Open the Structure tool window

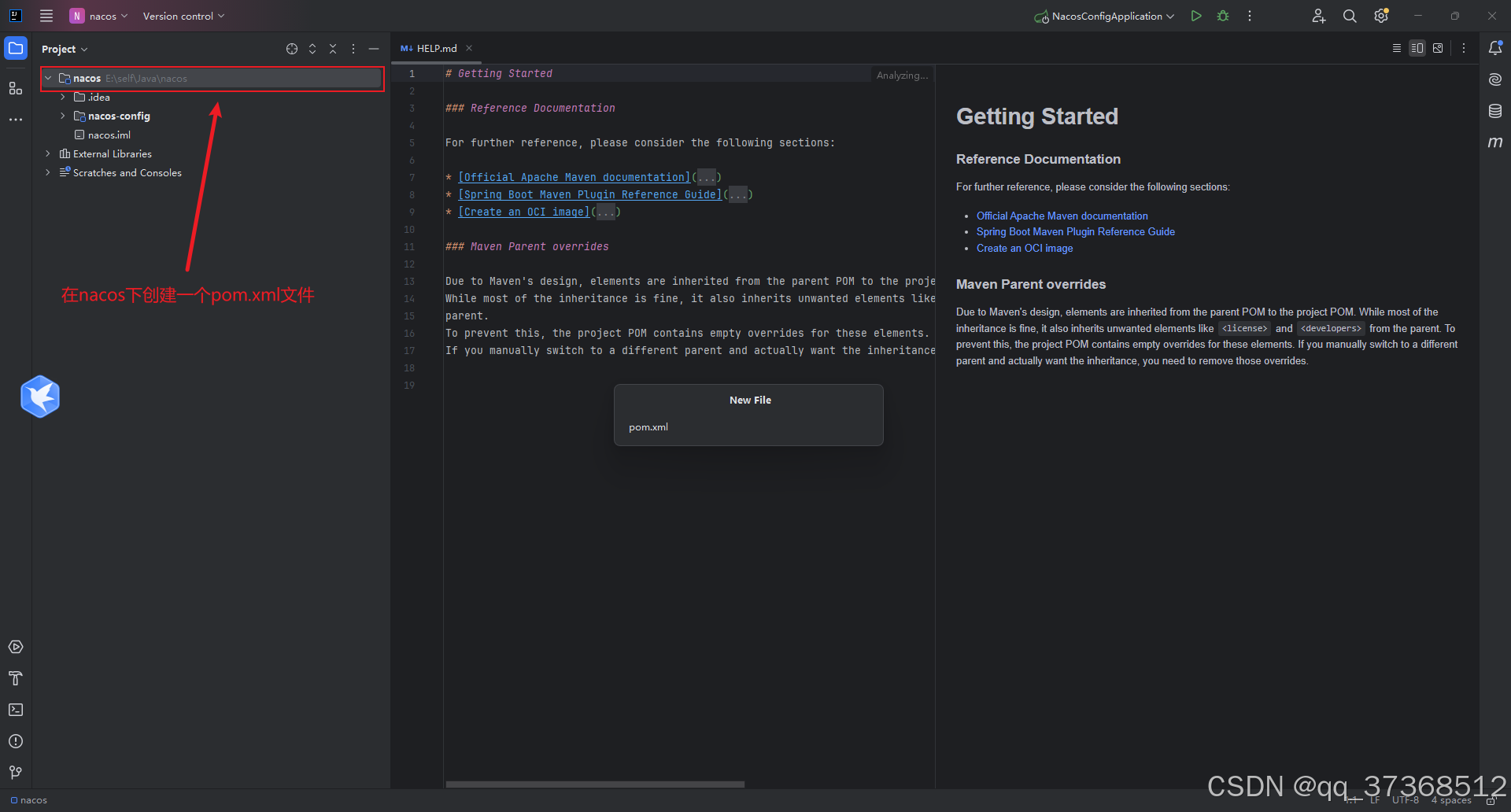16,88
